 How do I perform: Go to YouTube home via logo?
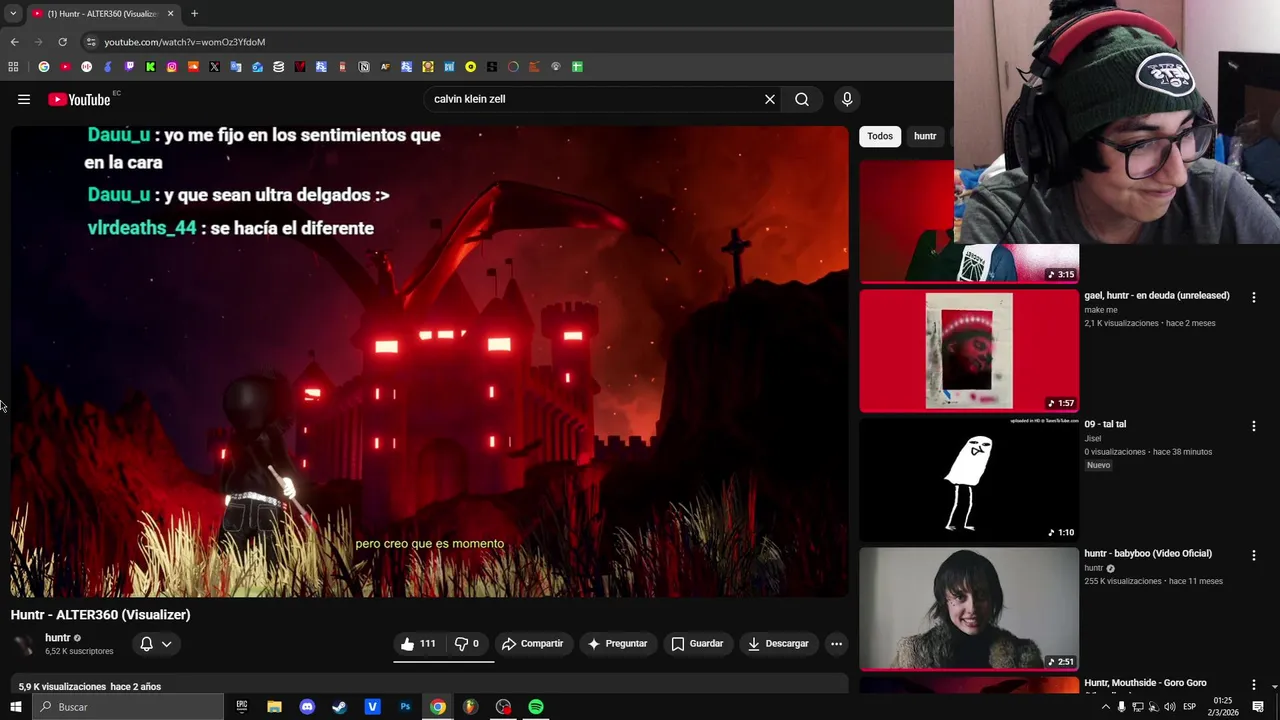point(79,99)
